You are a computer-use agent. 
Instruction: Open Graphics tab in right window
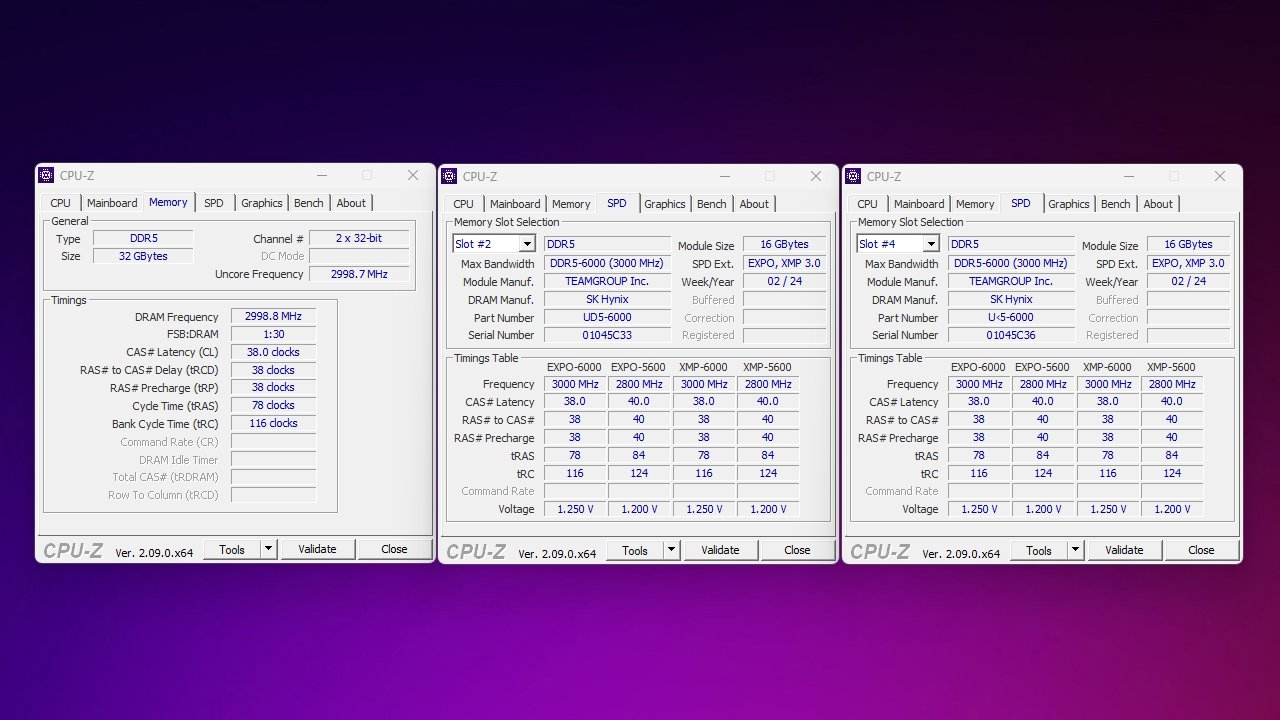(1069, 204)
